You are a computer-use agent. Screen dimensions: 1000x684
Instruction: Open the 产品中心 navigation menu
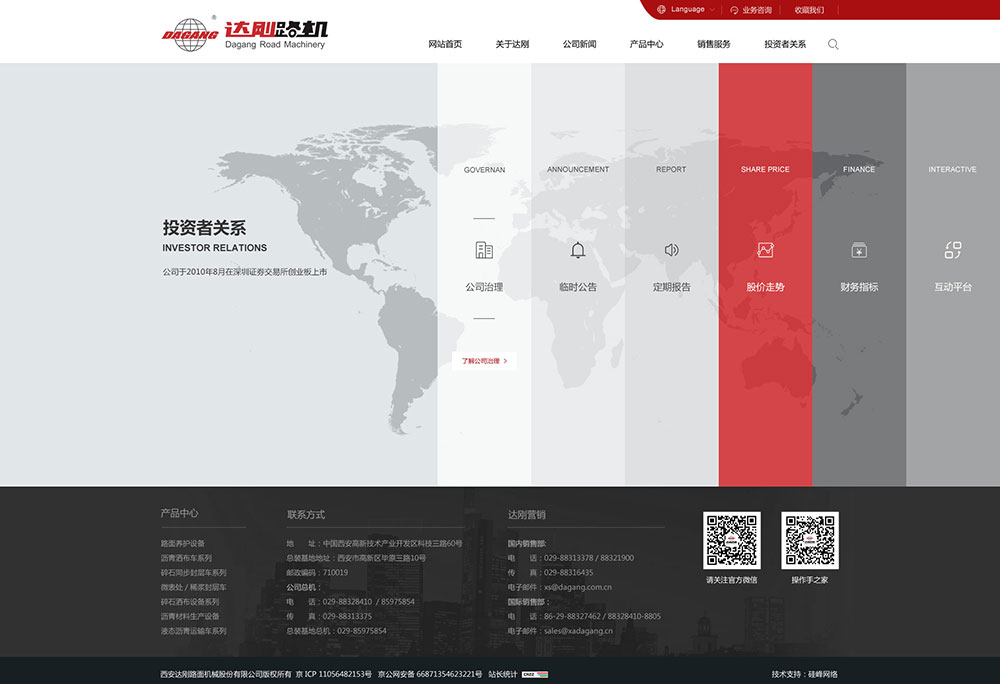coord(646,44)
